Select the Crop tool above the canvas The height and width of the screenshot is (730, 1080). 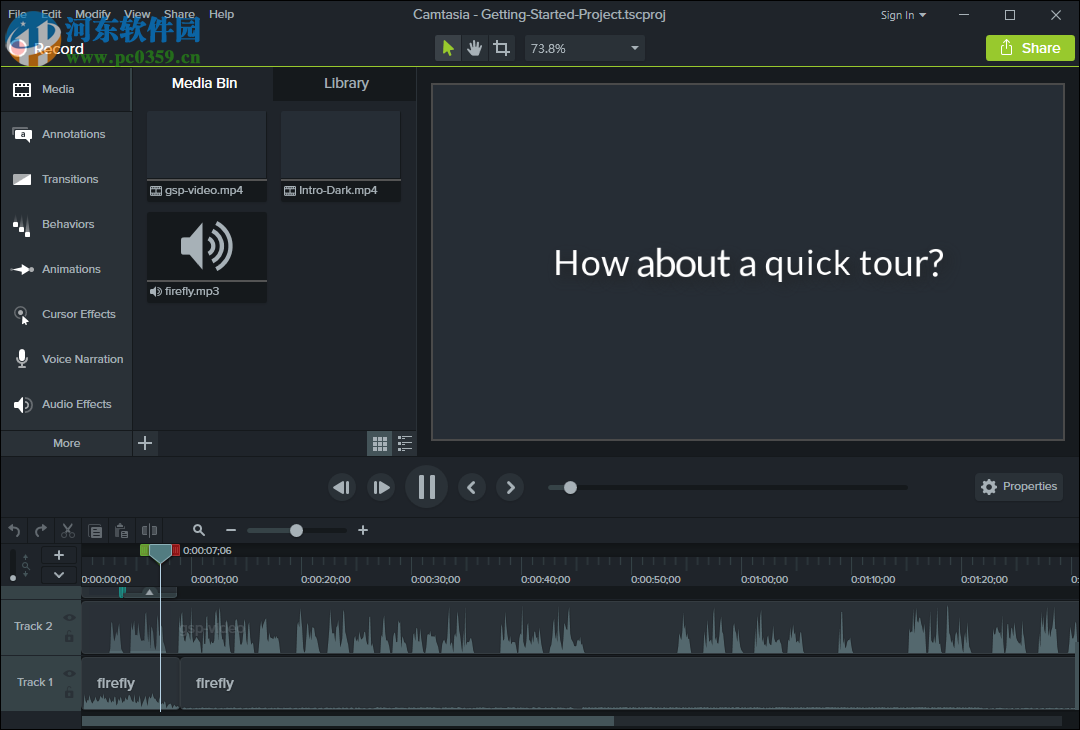click(x=501, y=47)
